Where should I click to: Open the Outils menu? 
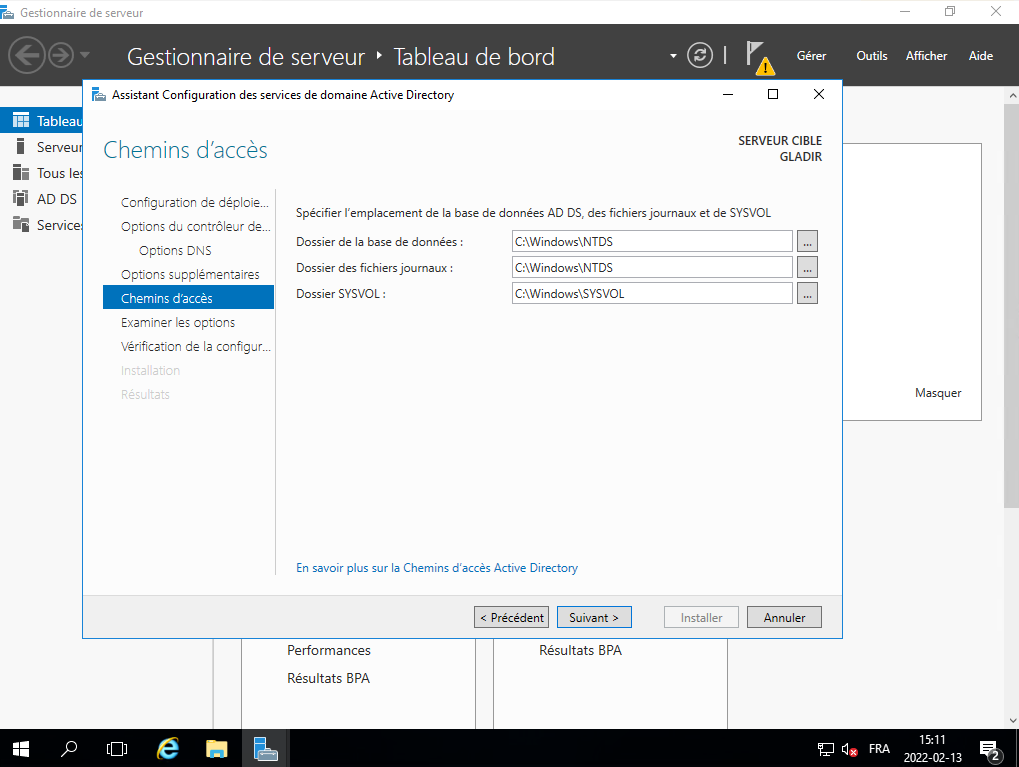[871, 56]
